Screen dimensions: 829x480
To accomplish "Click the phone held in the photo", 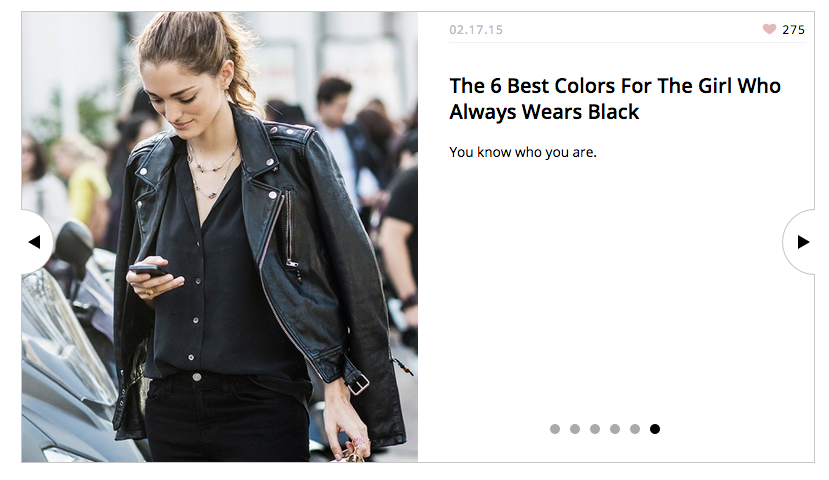I will click(x=148, y=270).
